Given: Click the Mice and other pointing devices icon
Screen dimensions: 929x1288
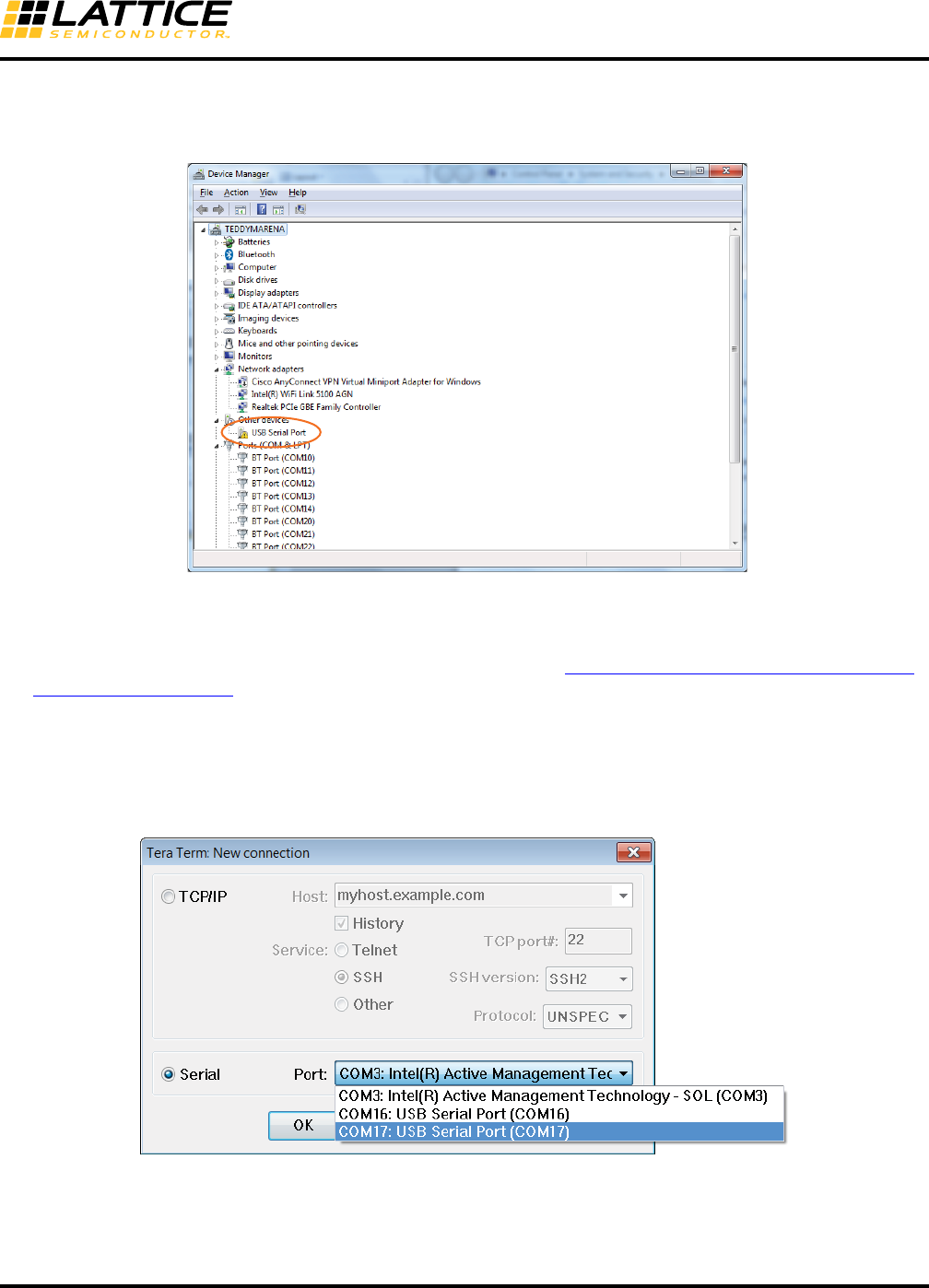Looking at the screenshot, I should [229, 344].
